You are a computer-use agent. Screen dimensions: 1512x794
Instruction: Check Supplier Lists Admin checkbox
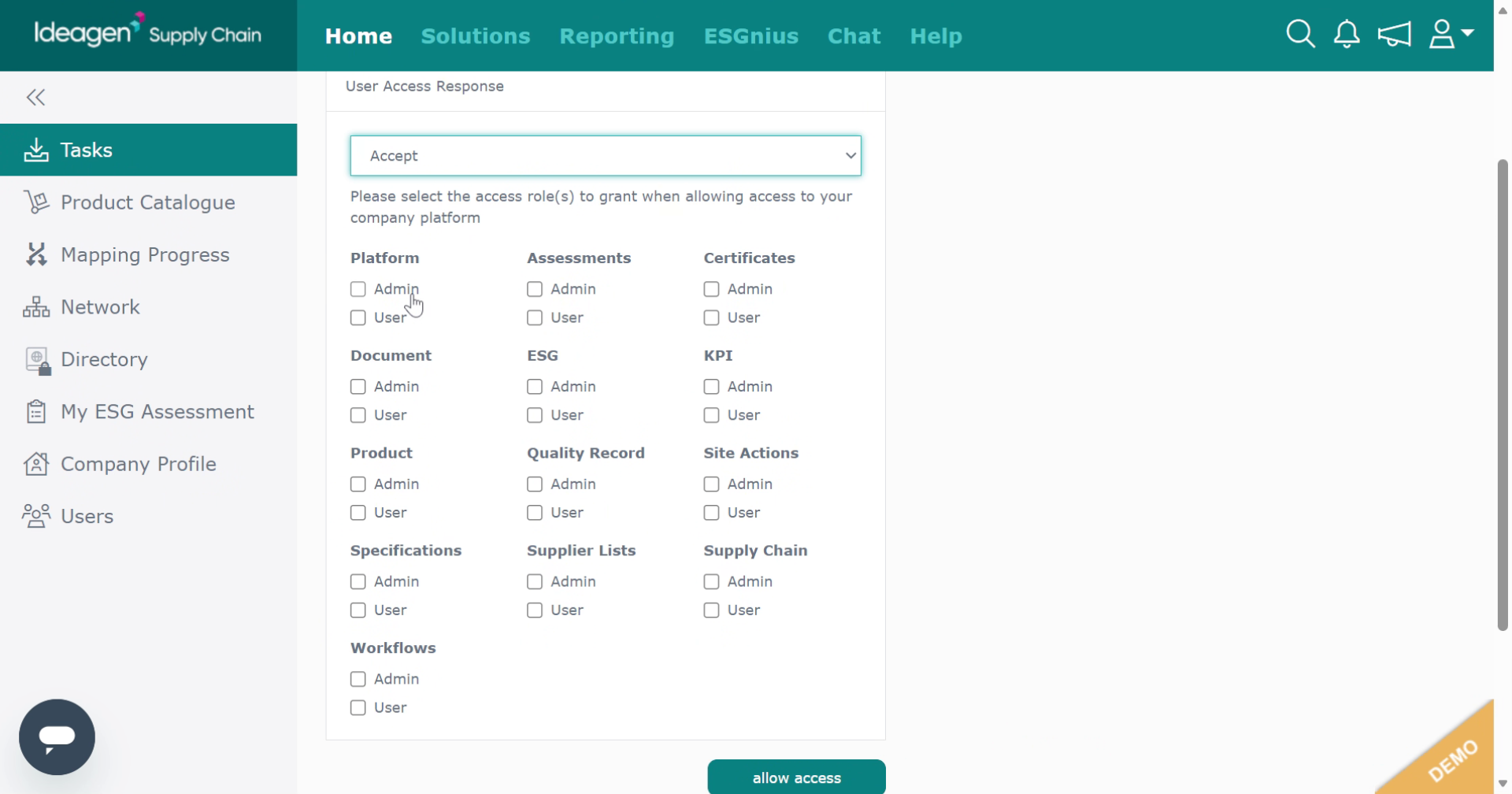tap(535, 582)
